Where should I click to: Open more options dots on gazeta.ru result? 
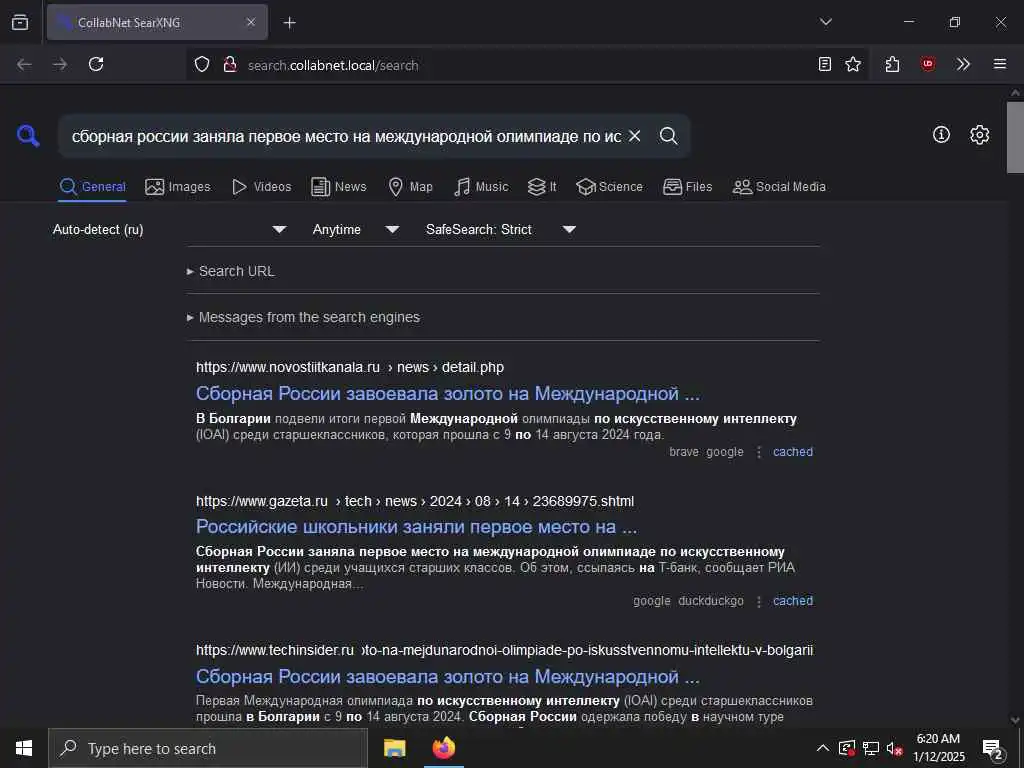(758, 601)
